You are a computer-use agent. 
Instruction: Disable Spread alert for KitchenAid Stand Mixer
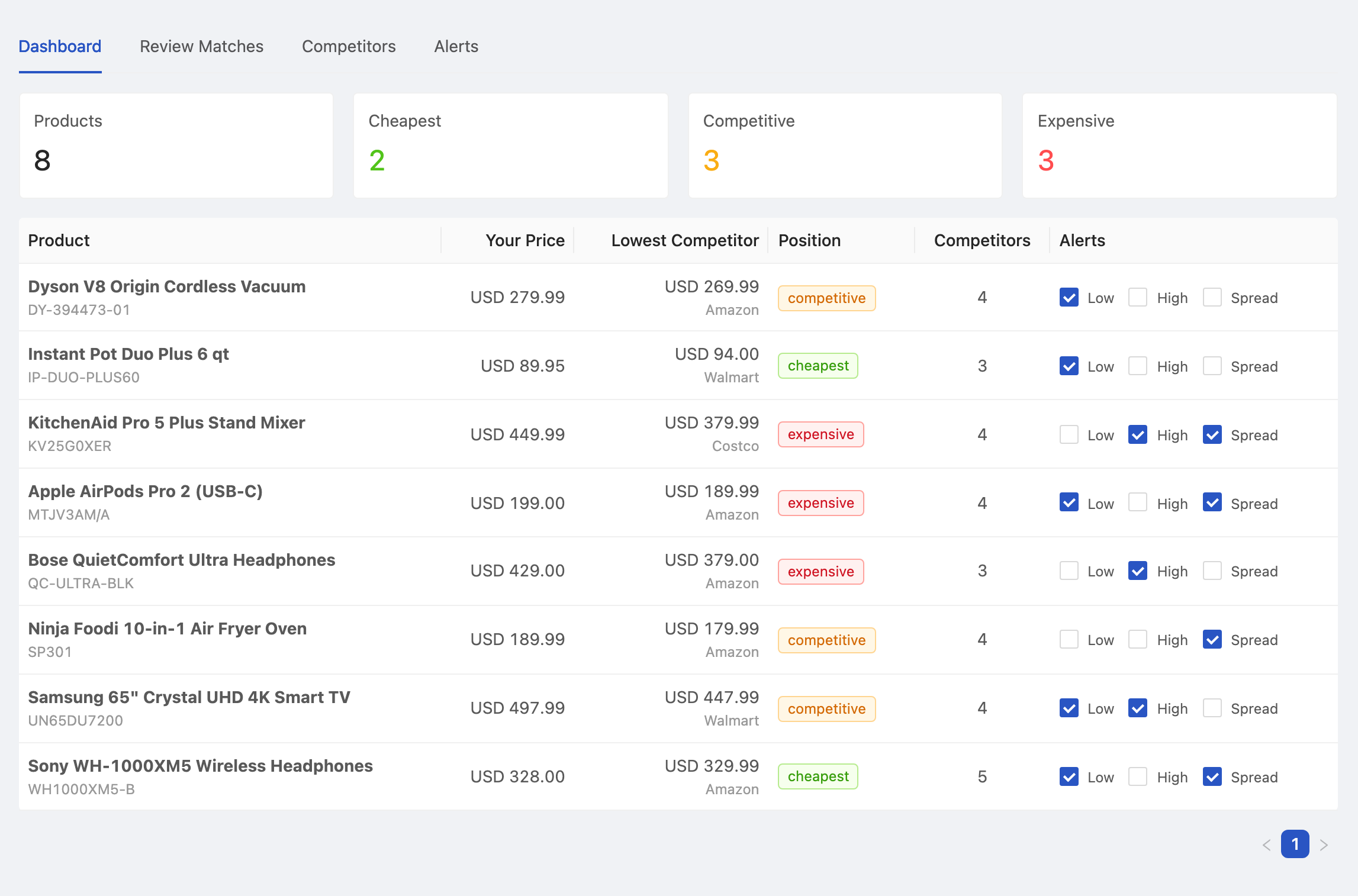click(1212, 434)
